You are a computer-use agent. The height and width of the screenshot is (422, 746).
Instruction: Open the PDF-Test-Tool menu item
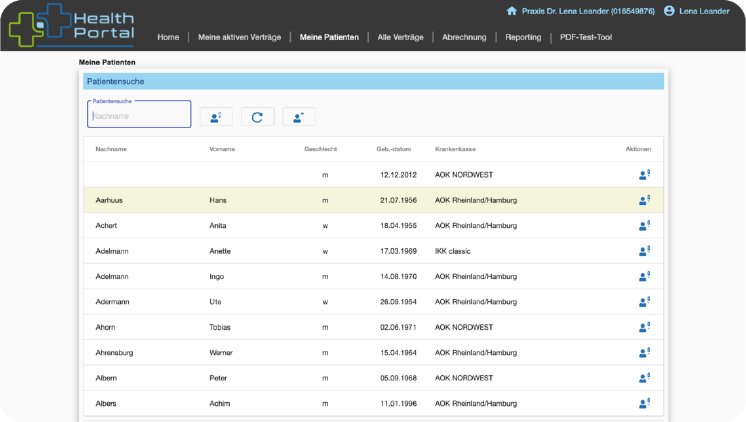click(x=586, y=38)
